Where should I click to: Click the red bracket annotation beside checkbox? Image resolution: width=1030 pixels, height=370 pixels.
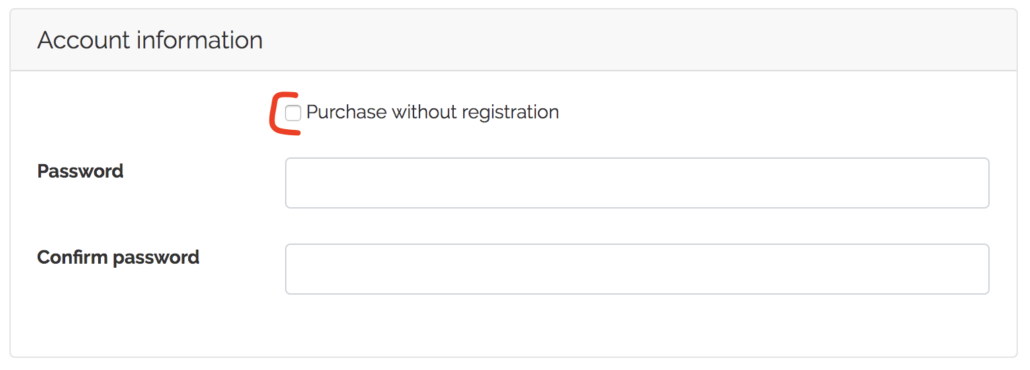pyautogui.click(x=284, y=114)
